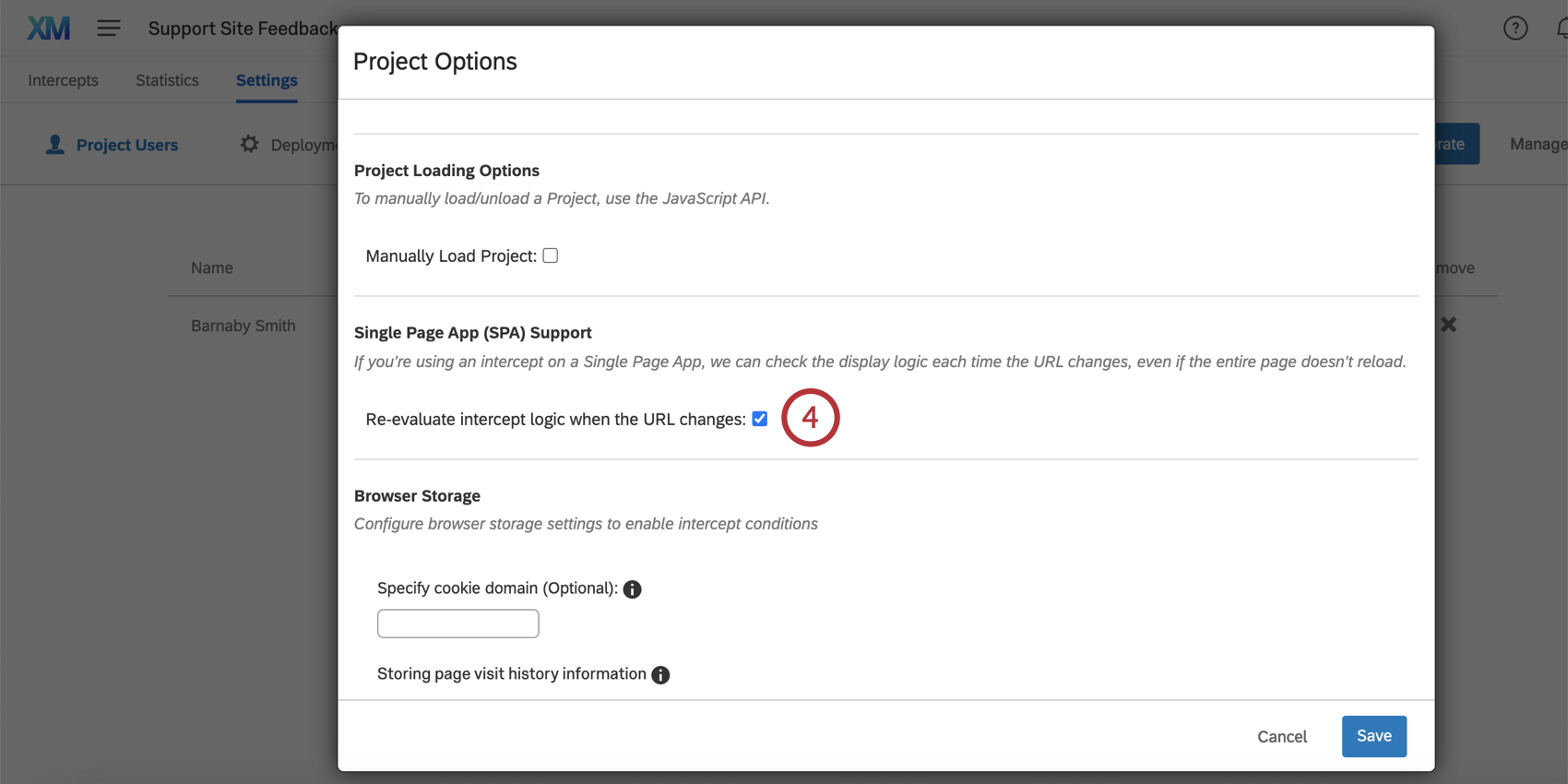Click the Manually Load Project label
Viewport: 1568px width, 784px height.
click(451, 256)
